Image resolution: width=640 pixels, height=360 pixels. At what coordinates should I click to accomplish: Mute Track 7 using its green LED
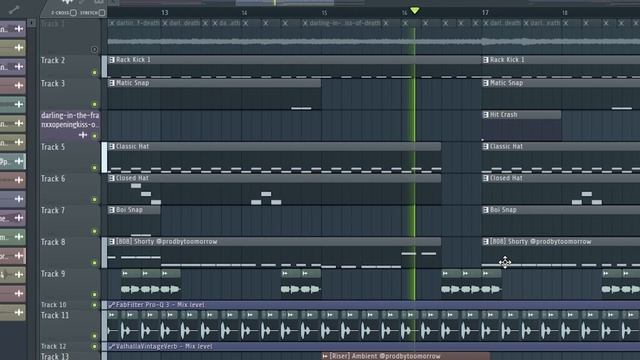click(94, 231)
